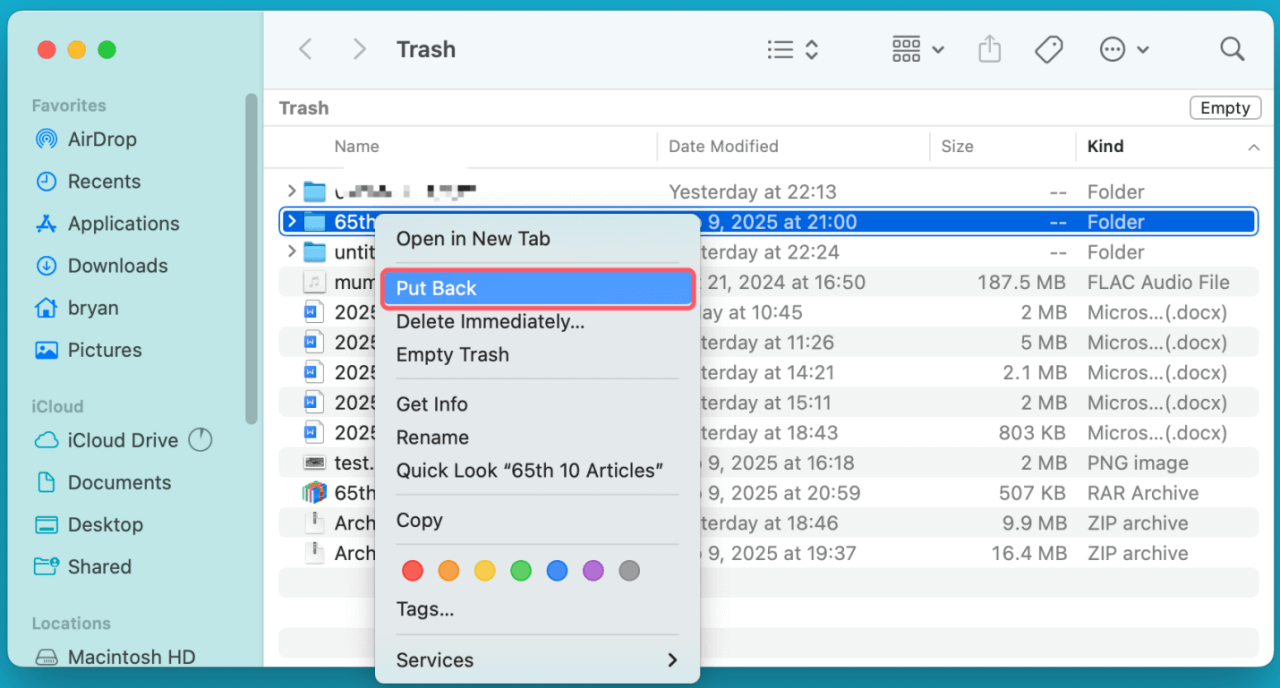The image size is (1280, 688).
Task: Expand the untitled folder disclosure triangle
Action: click(x=291, y=252)
